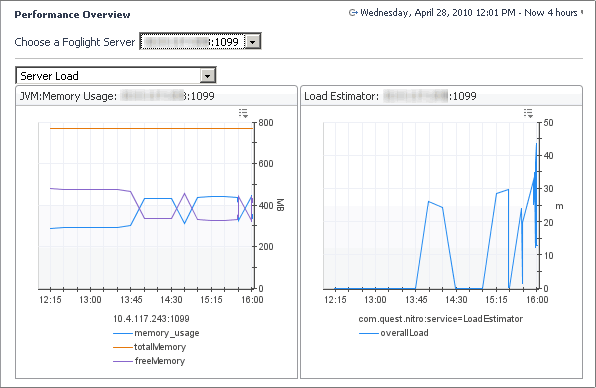The height and width of the screenshot is (388, 596).
Task: Click the 13:45 tick on memory chart axis
Action: pos(131,300)
